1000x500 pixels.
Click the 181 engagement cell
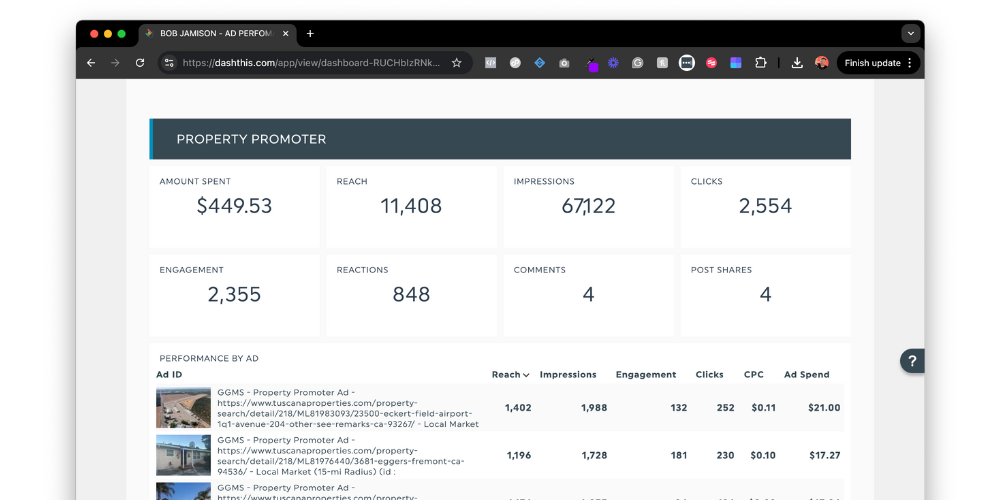(x=679, y=455)
